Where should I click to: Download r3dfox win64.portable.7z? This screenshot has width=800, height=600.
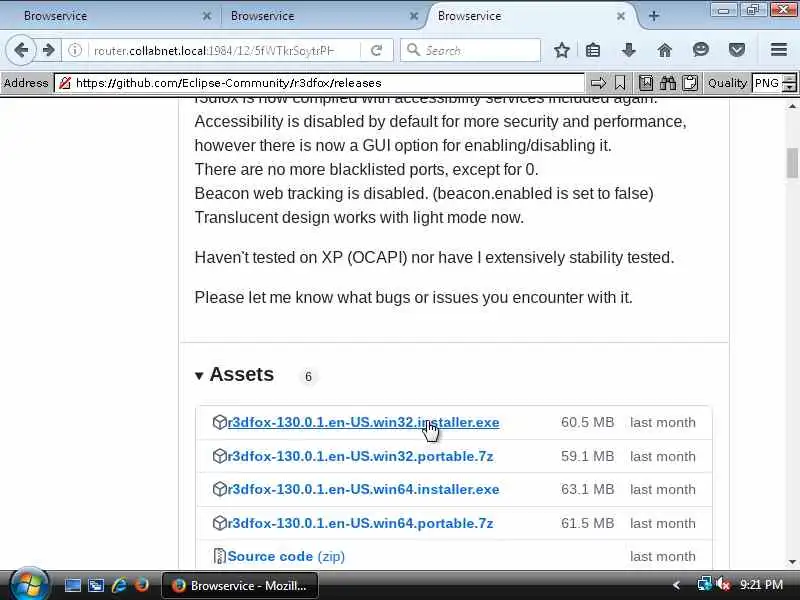pos(360,523)
